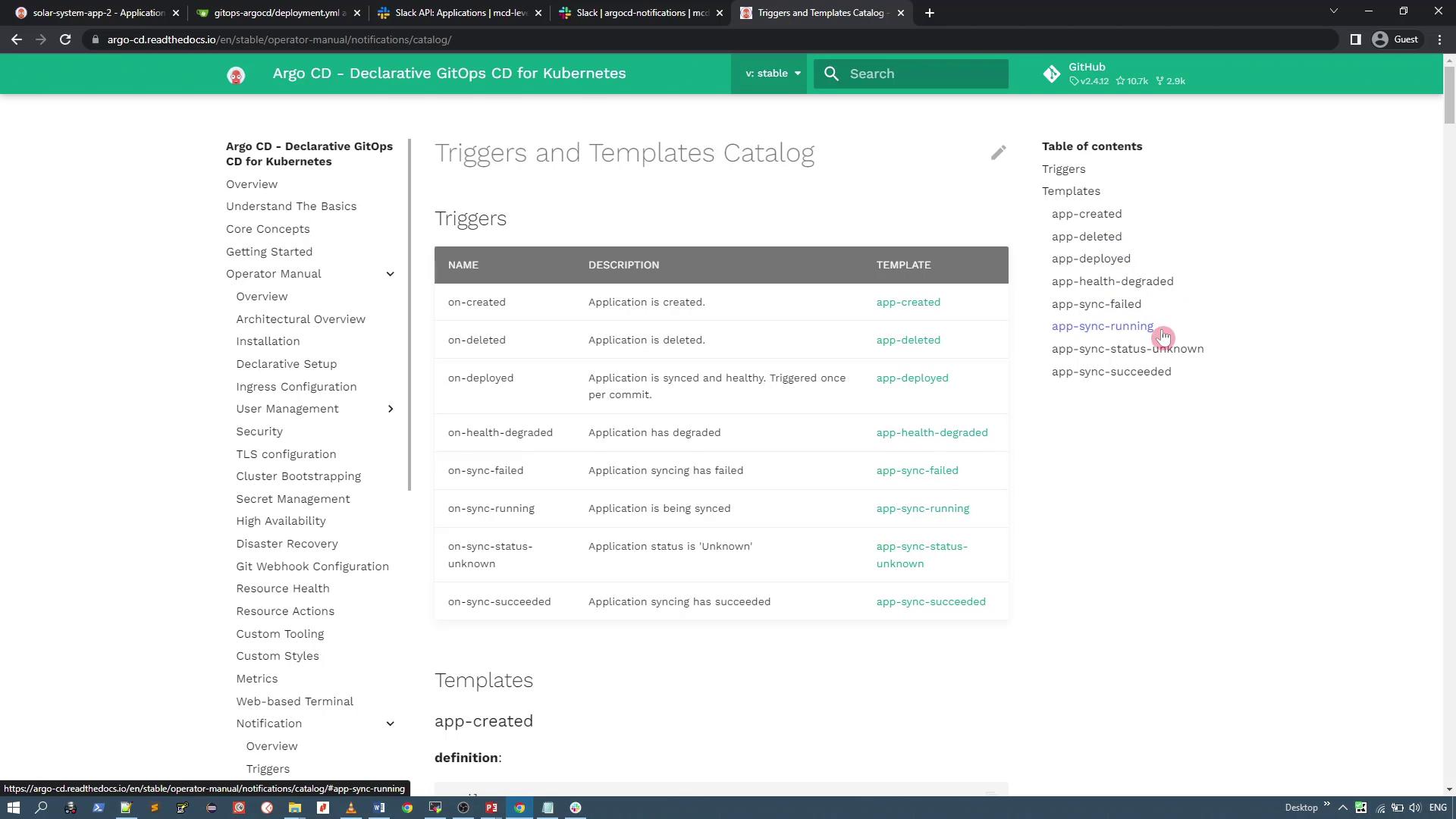Click the Windows Start button
This screenshot has height=819, width=1456.
point(13,808)
